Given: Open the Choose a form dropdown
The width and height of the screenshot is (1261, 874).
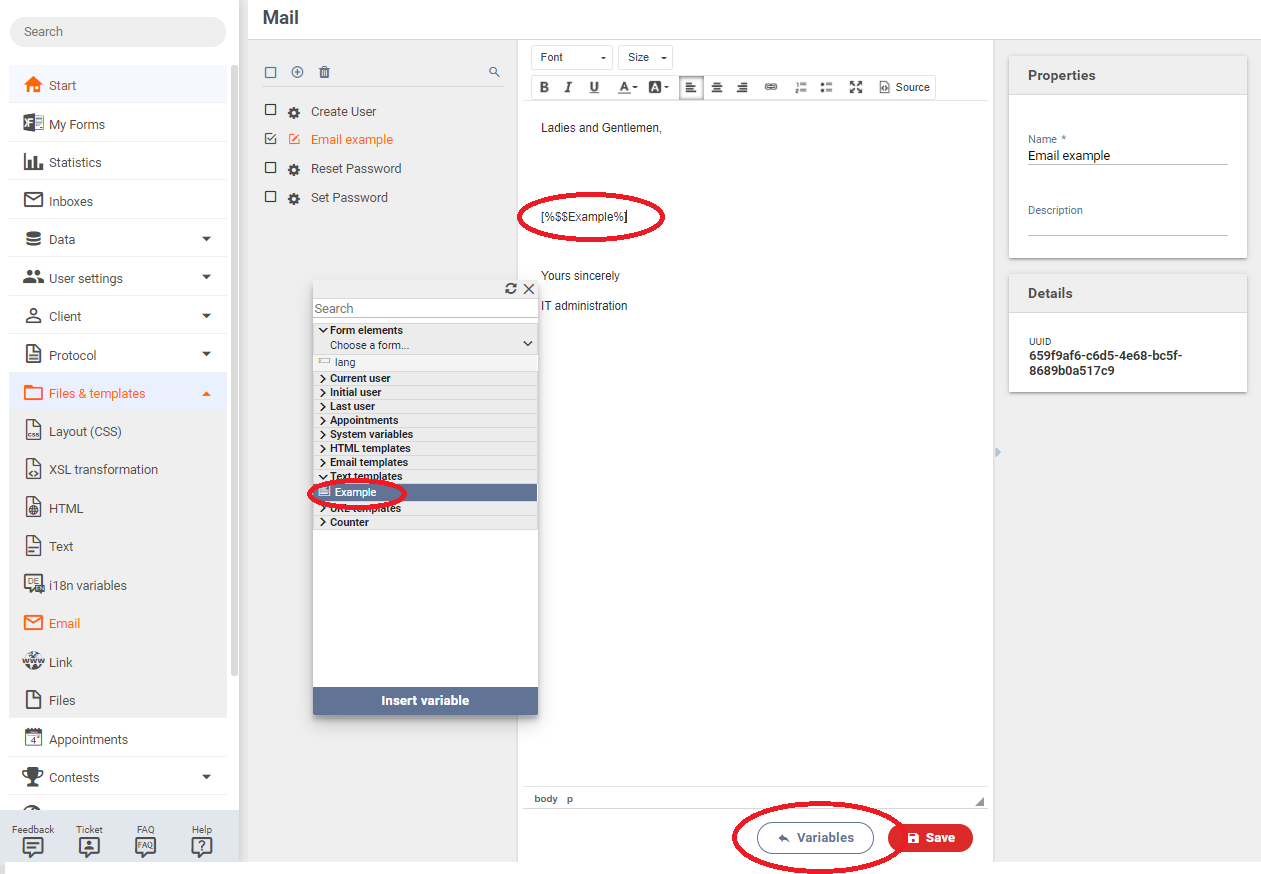Looking at the screenshot, I should (430, 345).
